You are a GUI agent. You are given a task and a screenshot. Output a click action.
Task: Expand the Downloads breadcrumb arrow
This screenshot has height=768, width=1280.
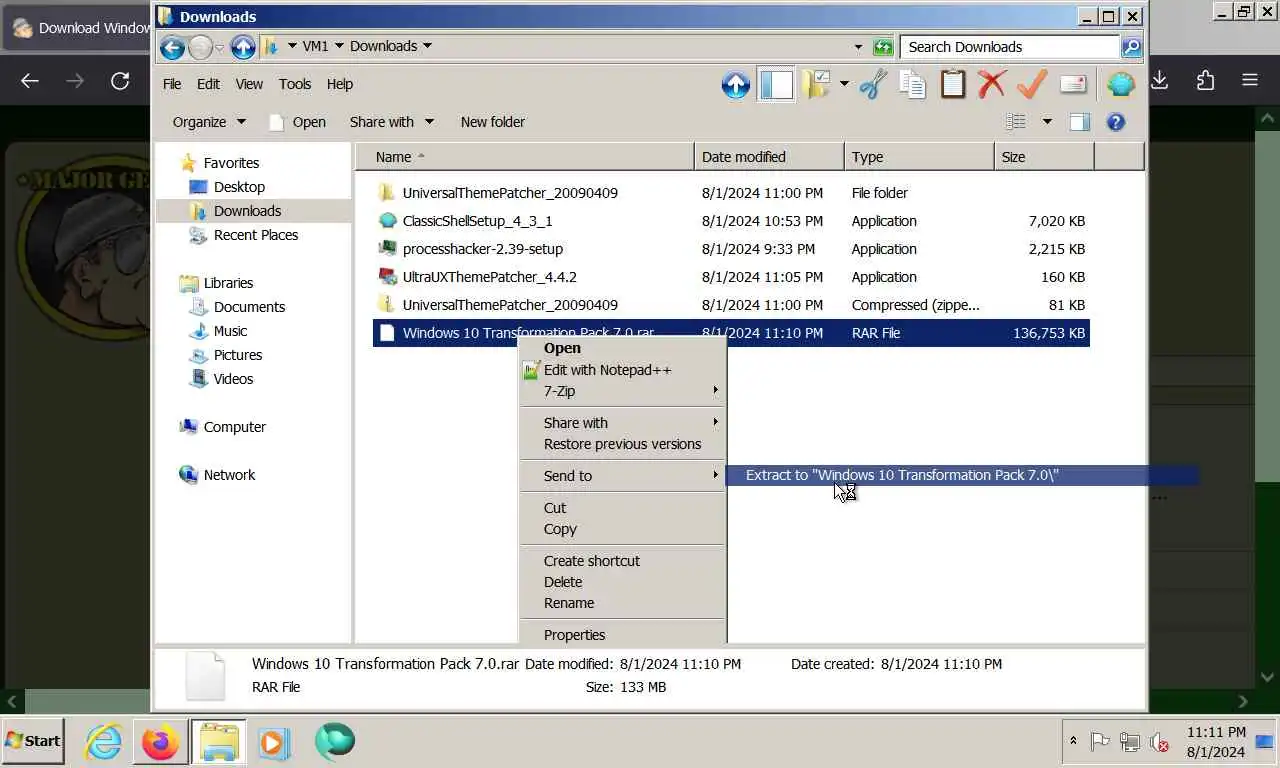tap(427, 46)
